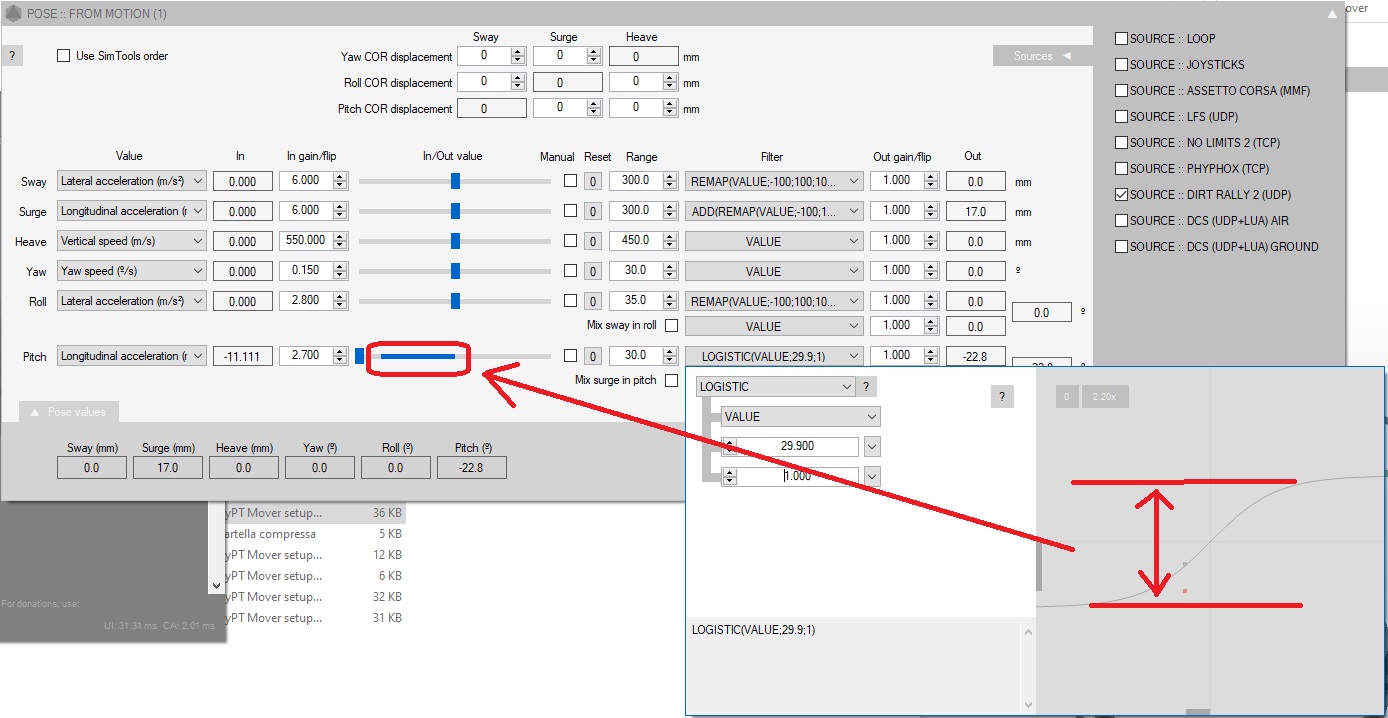Click the 0 button in filter graph
Screen dimensions: 1388x718
pos(1066,397)
